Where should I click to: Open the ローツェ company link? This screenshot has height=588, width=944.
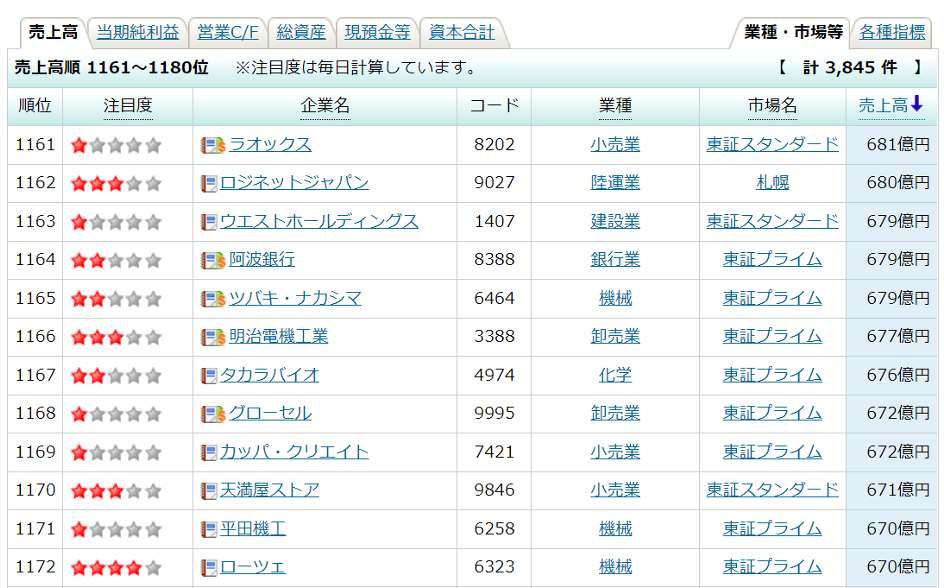[253, 567]
